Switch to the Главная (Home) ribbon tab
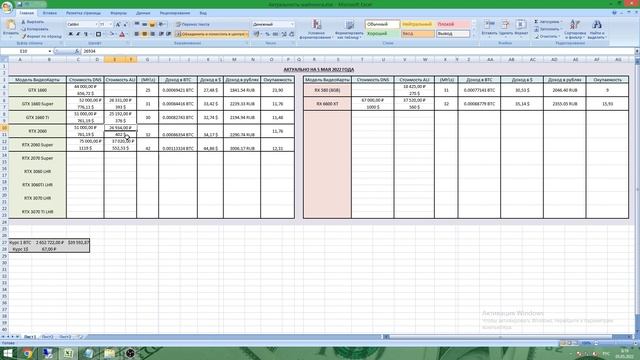Screen dimensions: 640x360 pyautogui.click(x=27, y=13)
